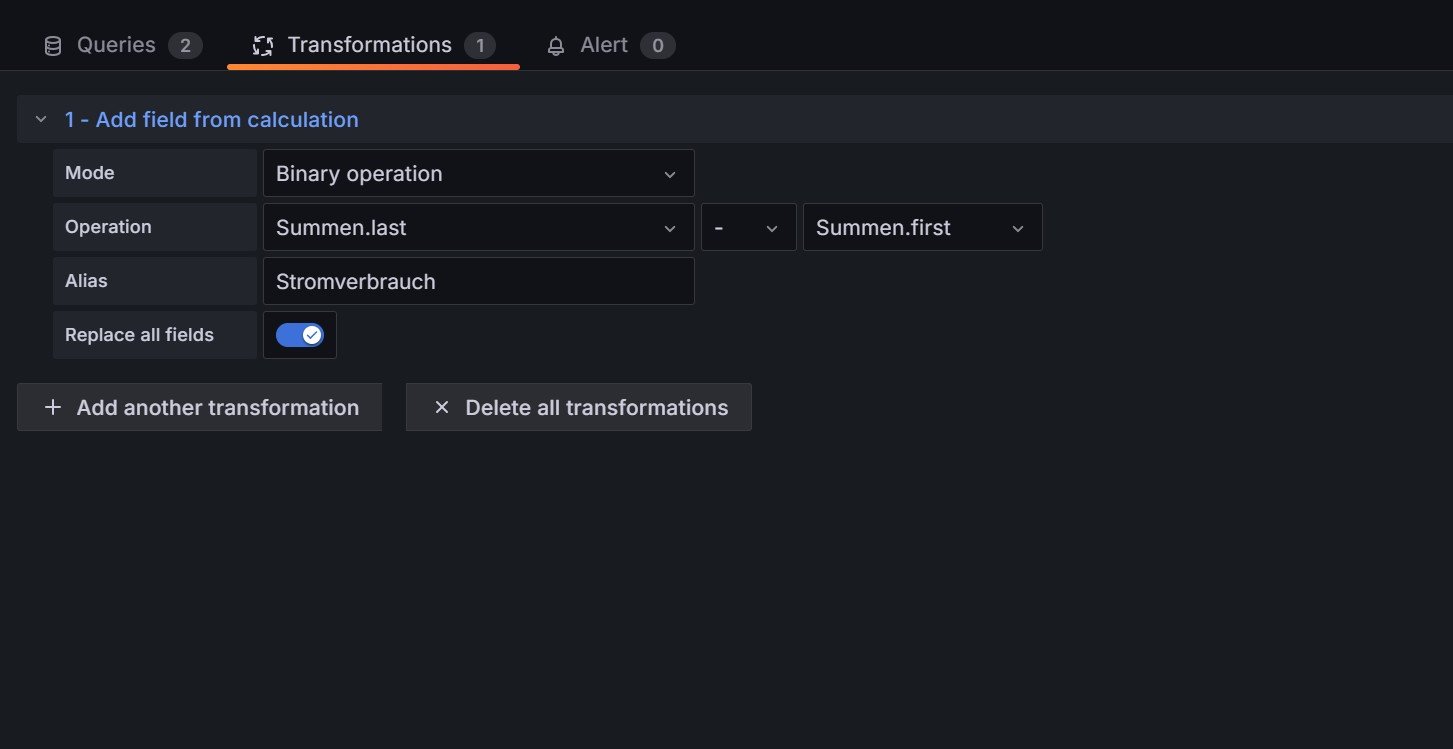Screen dimensions: 1453x749
Task: Click Delete all transformations button
Action: [x=579, y=408]
